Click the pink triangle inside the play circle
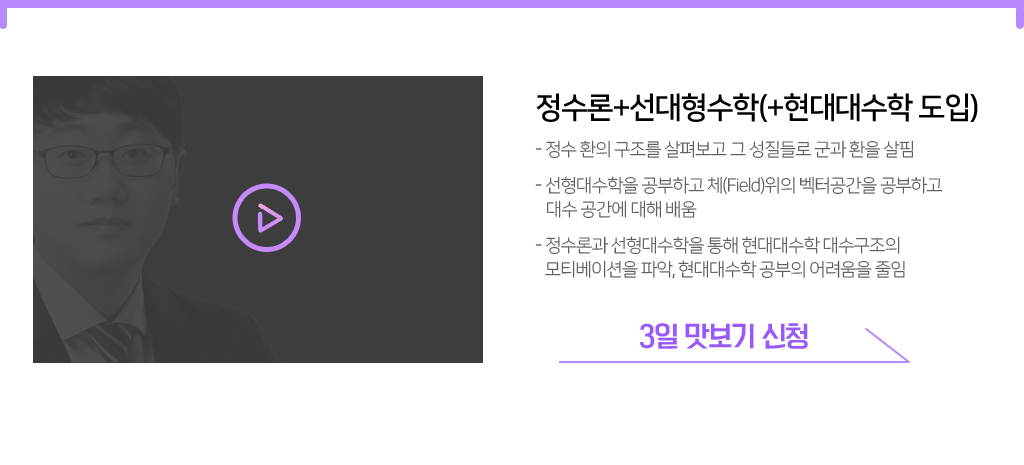Viewport: 1024px width, 465px height. 268,217
